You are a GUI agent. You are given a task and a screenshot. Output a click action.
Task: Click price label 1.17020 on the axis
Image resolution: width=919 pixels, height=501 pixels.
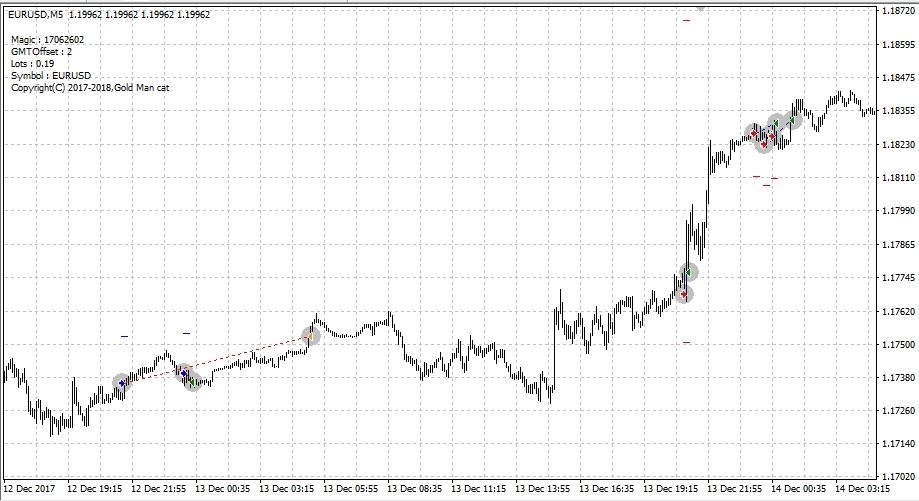[898, 478]
